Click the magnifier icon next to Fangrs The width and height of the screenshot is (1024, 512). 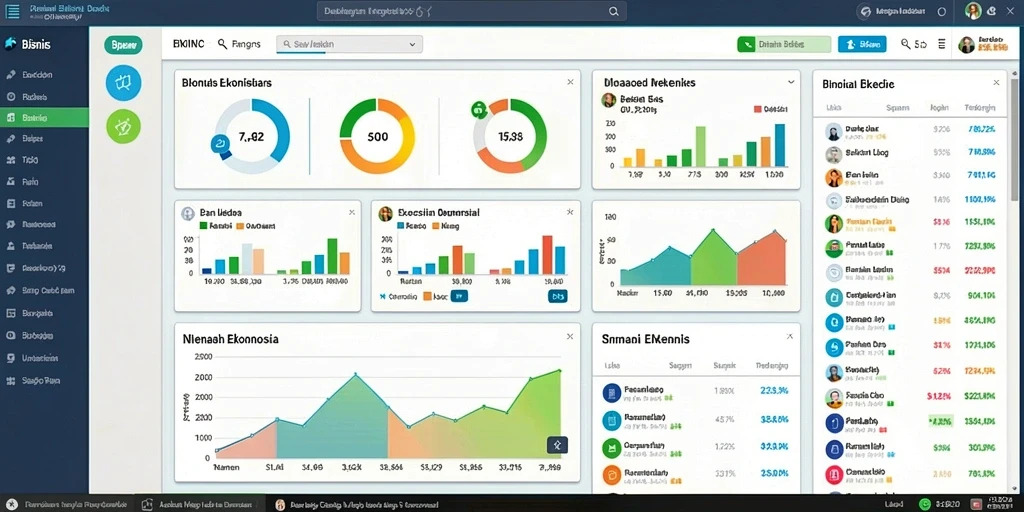click(x=222, y=44)
